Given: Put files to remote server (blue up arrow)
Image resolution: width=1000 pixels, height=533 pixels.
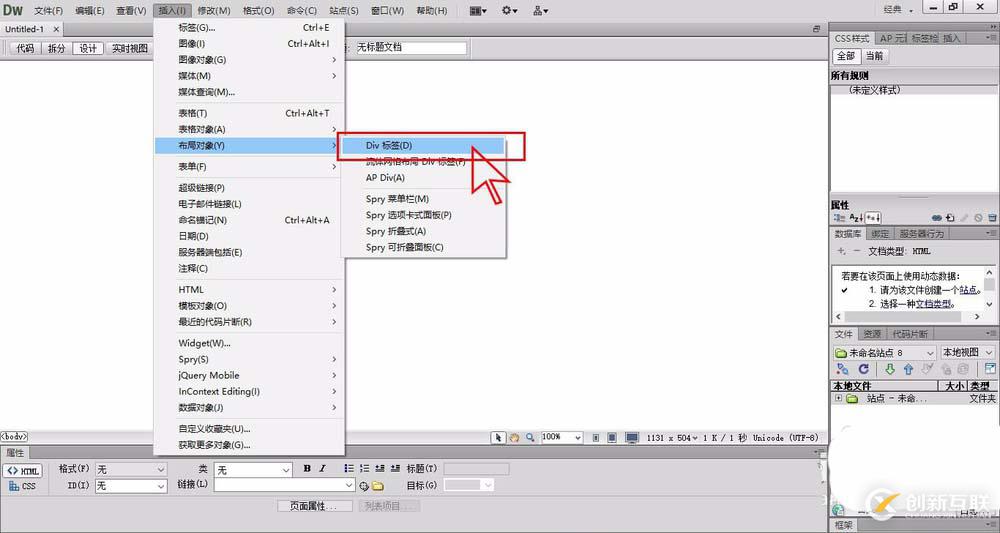Looking at the screenshot, I should pyautogui.click(x=908, y=369).
